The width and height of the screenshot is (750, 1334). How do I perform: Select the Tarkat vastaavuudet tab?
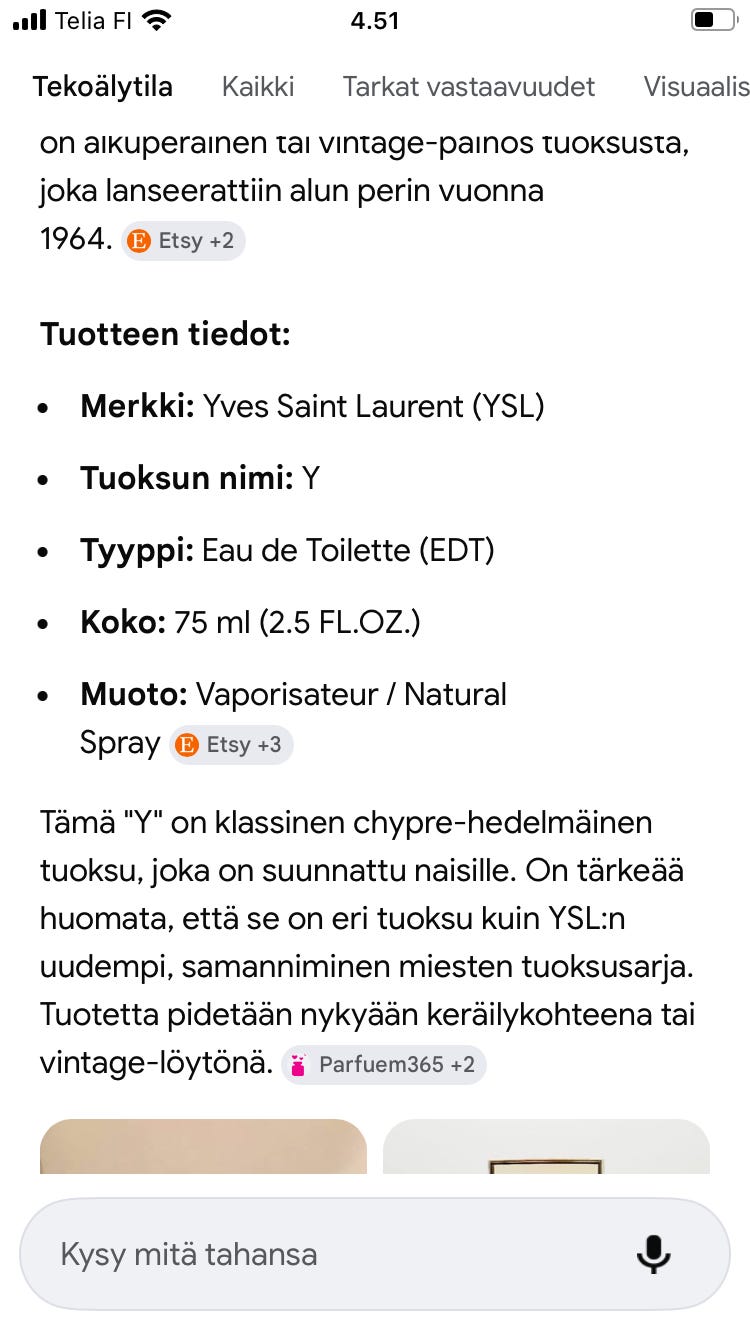point(469,87)
